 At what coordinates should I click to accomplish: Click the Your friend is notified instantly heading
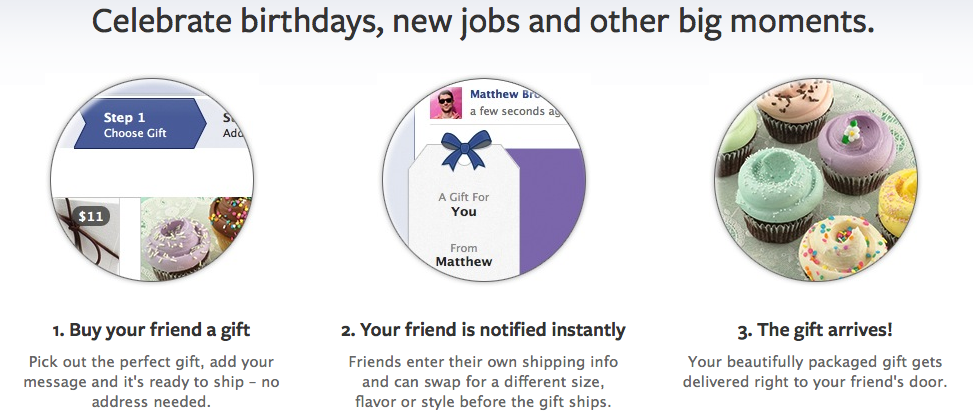point(483,329)
